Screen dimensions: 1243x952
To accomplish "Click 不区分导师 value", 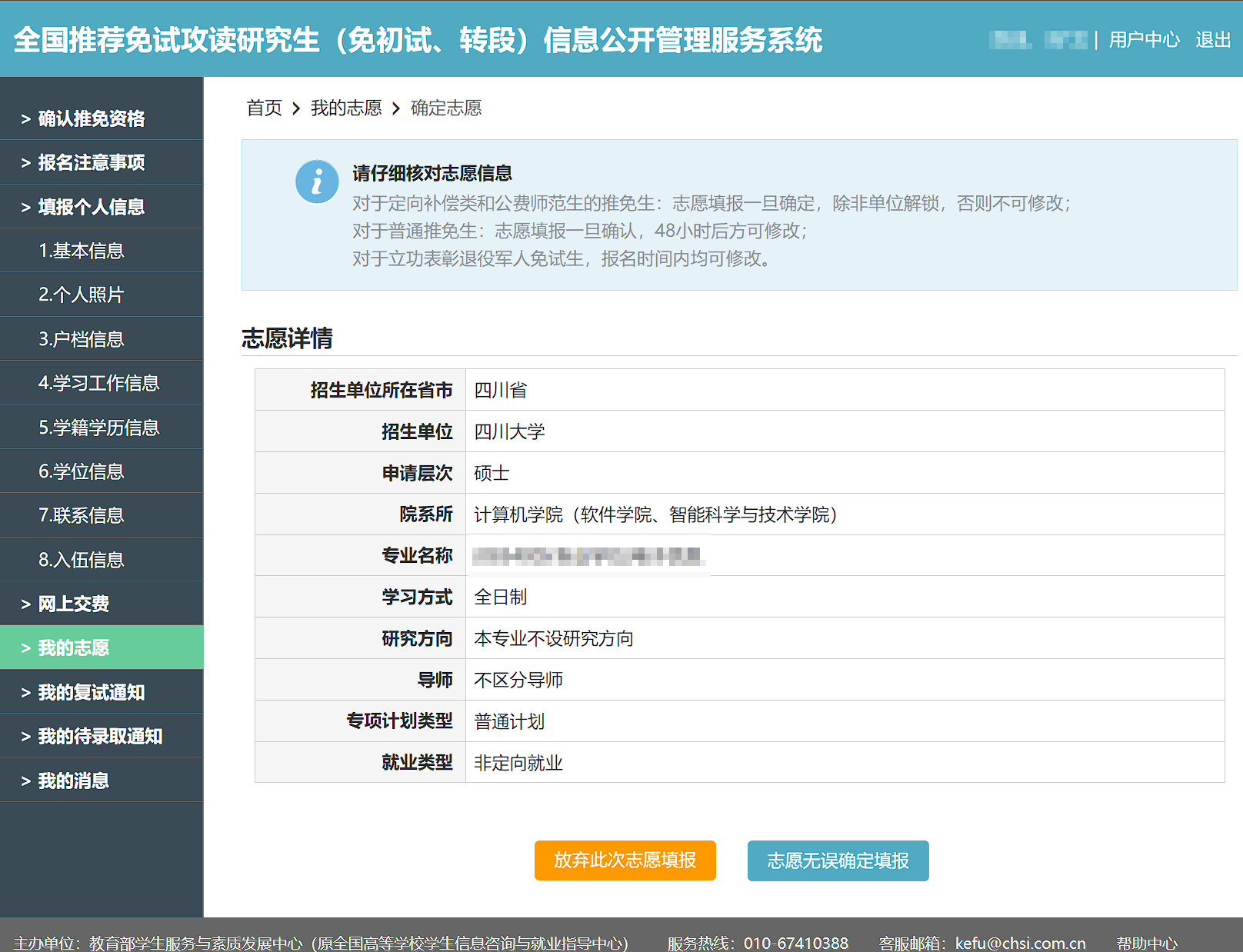I will (x=518, y=680).
